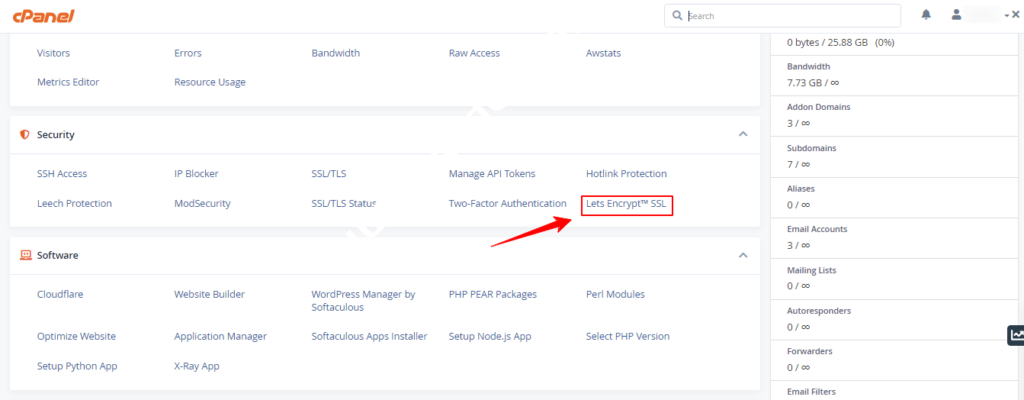
Task: Click the user account icon
Action: click(956, 15)
